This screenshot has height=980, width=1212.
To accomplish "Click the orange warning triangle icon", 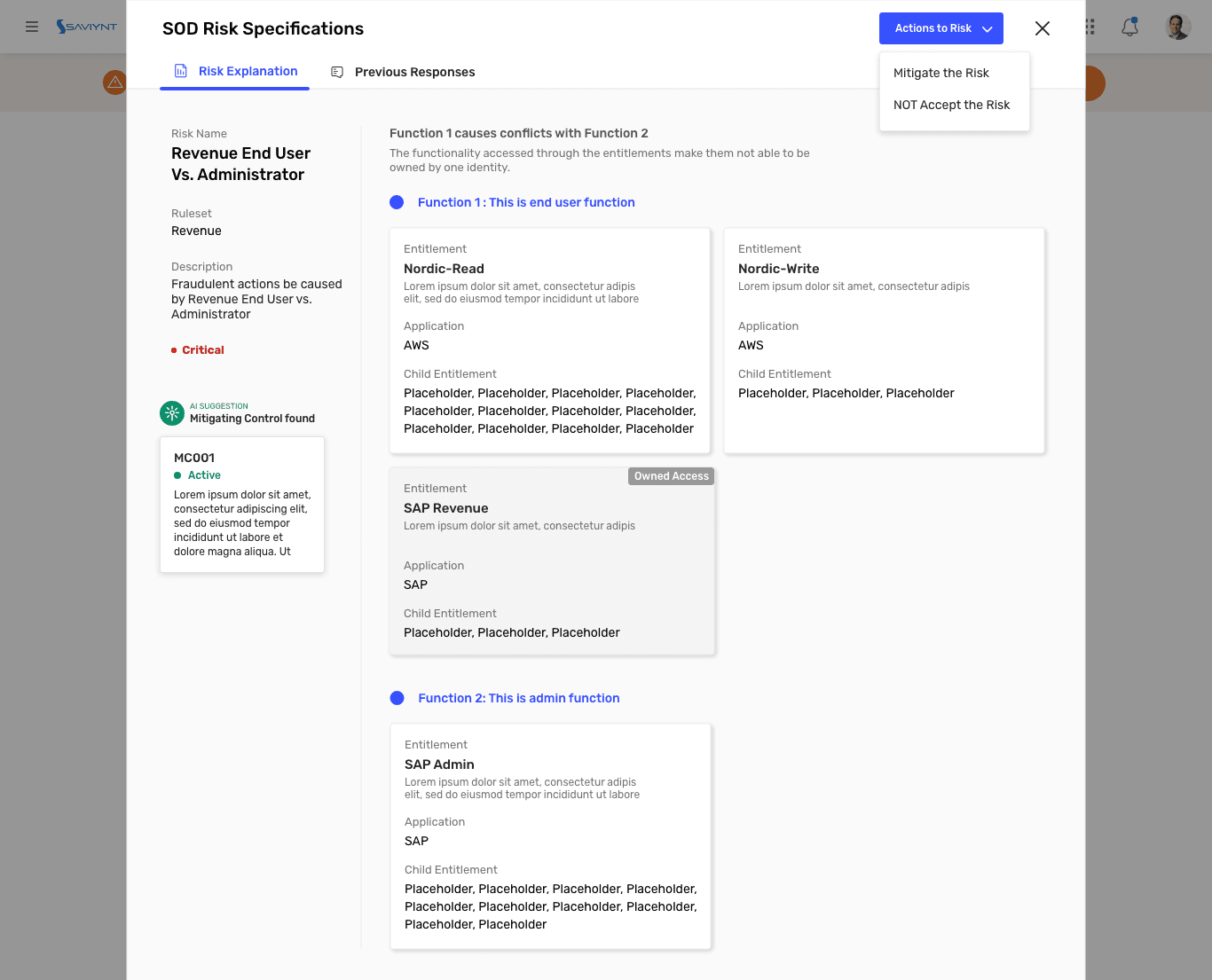I will (x=115, y=82).
